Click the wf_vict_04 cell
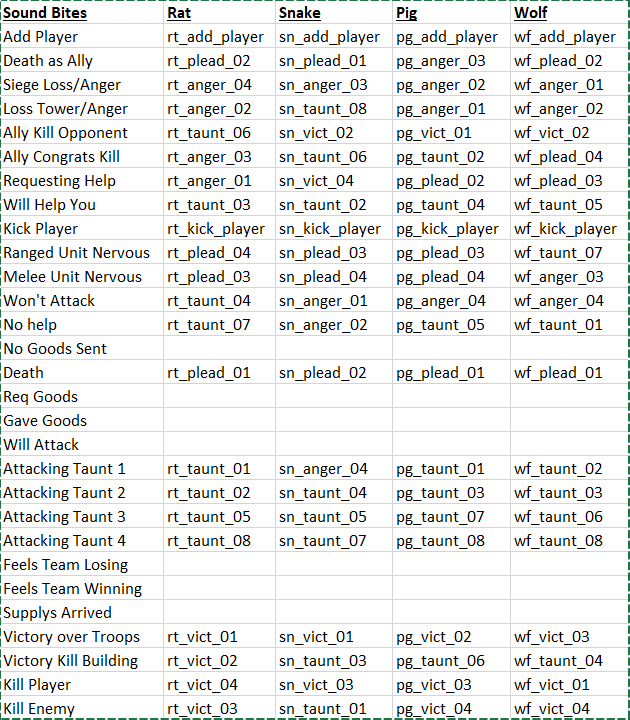This screenshot has width=630, height=720. click(x=569, y=708)
